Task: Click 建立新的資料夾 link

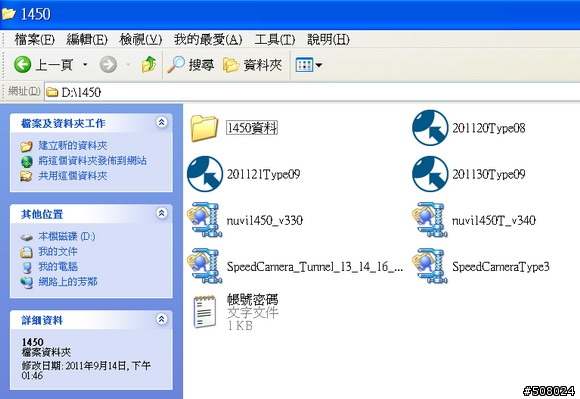Action: click(72, 145)
